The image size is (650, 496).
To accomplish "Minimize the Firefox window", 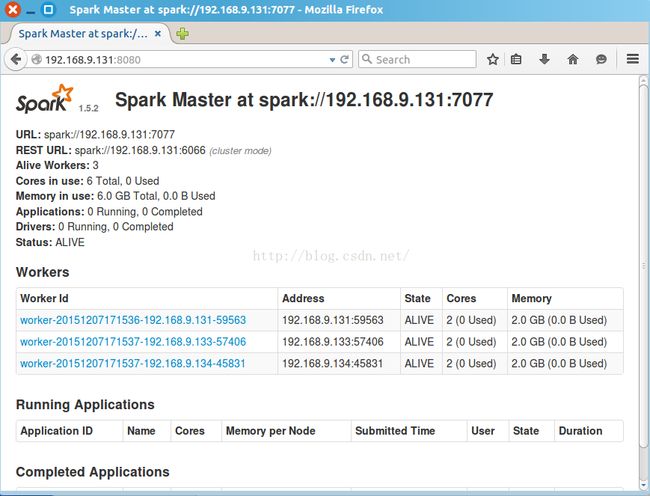I will 30,10.
